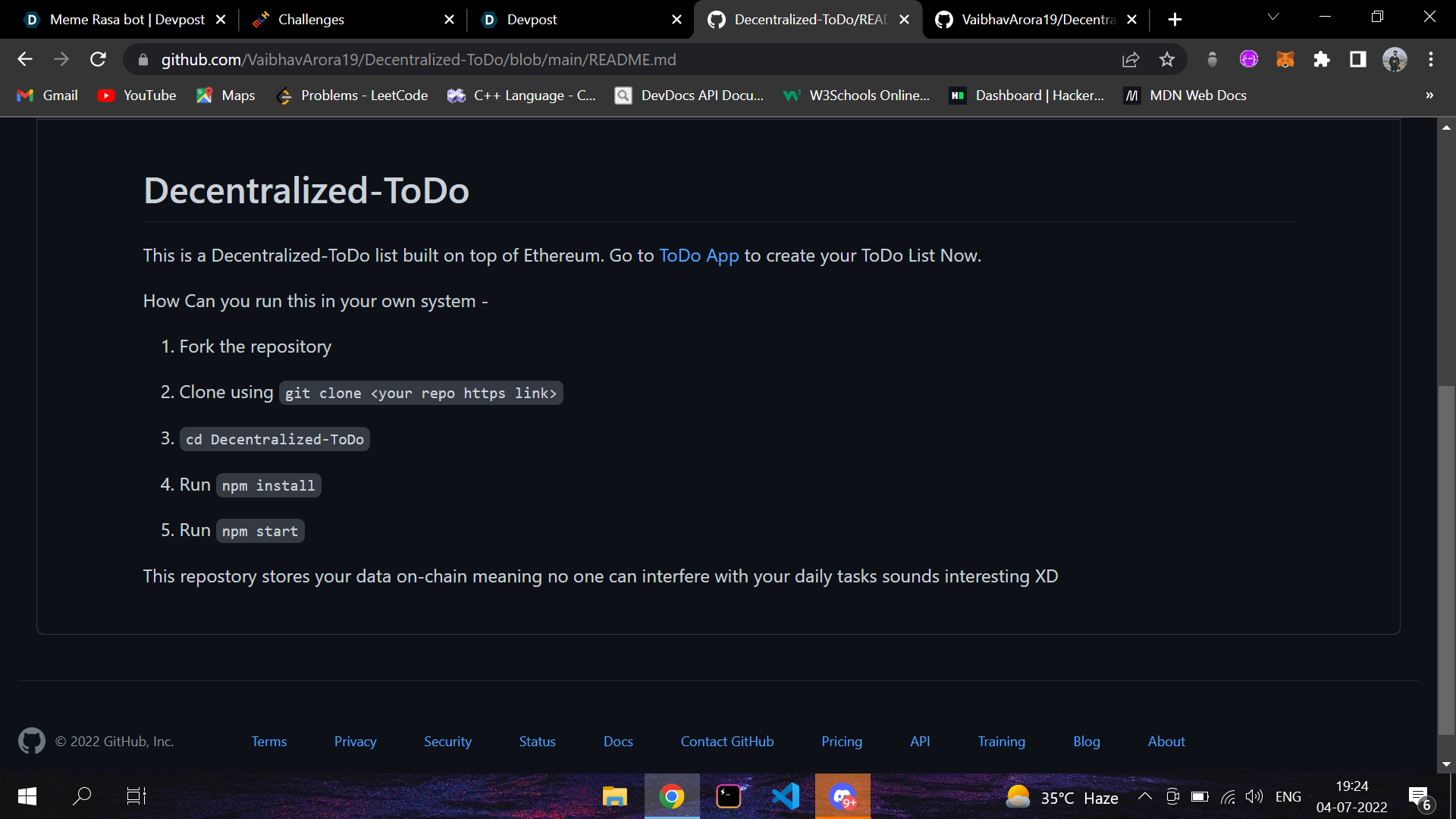Open the Contact GitHub footer link
The image size is (1456, 819).
click(x=726, y=742)
